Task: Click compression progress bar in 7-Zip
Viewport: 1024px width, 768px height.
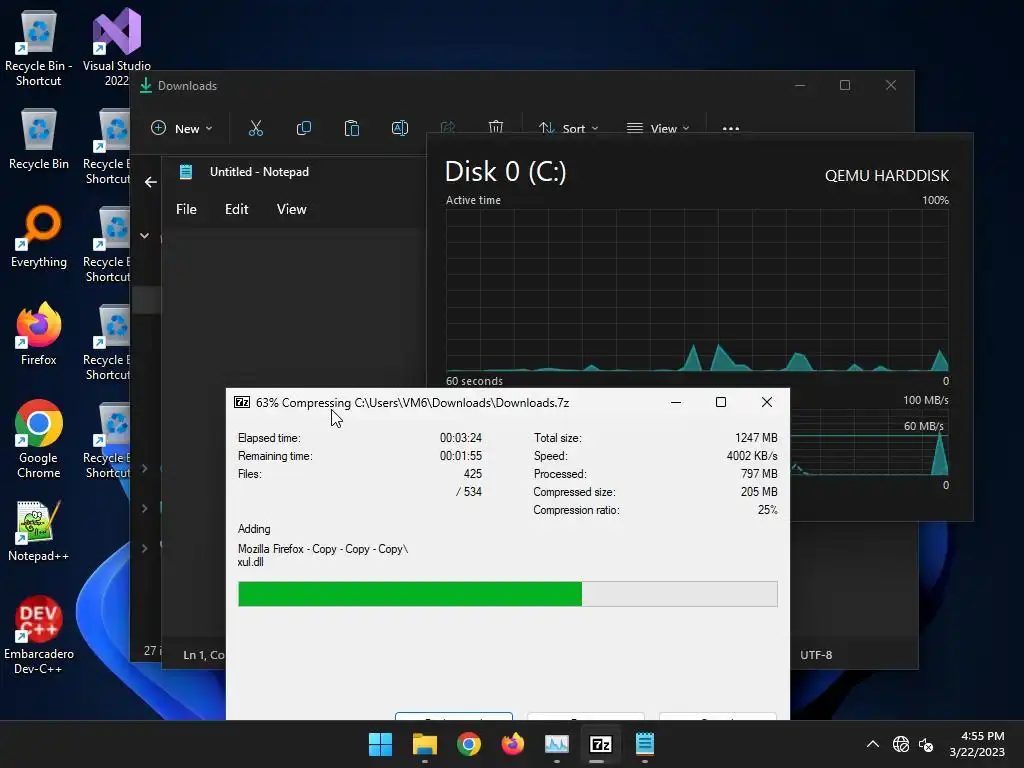Action: point(507,594)
